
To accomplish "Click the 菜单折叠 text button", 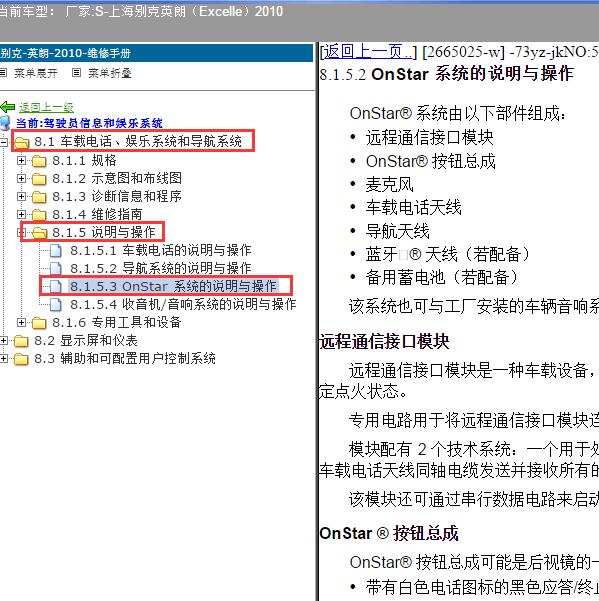I will click(x=110, y=73).
